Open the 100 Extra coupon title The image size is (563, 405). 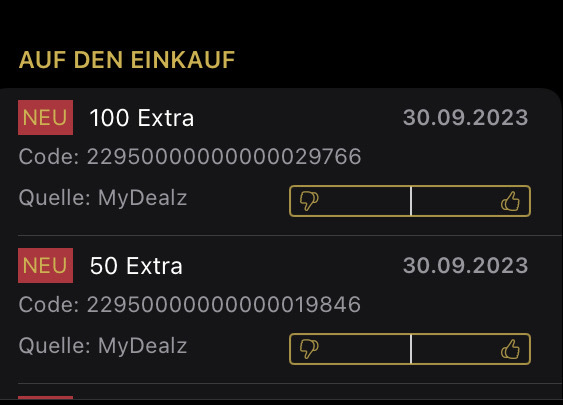point(142,118)
